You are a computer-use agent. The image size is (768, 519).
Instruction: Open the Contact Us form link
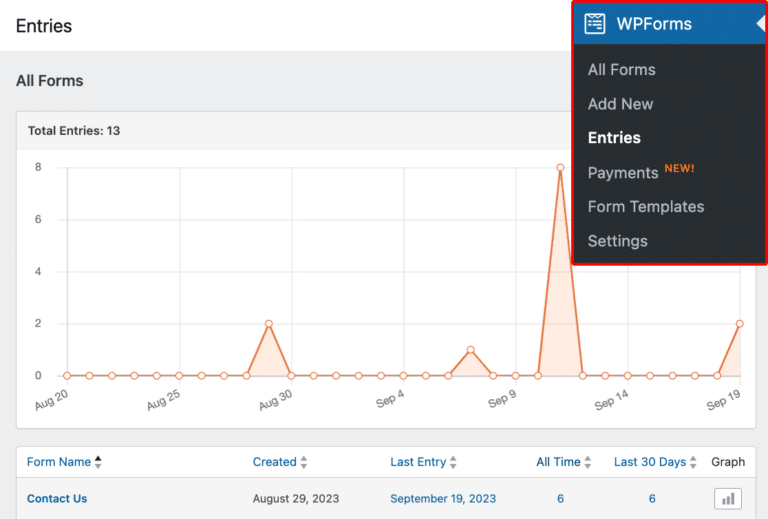(57, 498)
